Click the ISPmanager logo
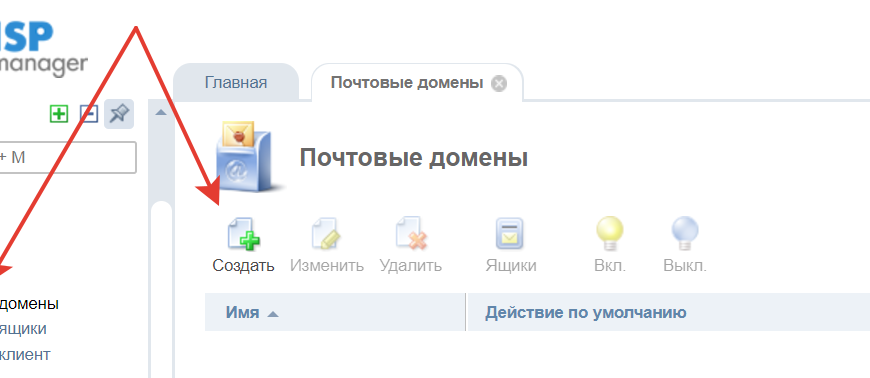The height and width of the screenshot is (378, 870). pos(43,49)
